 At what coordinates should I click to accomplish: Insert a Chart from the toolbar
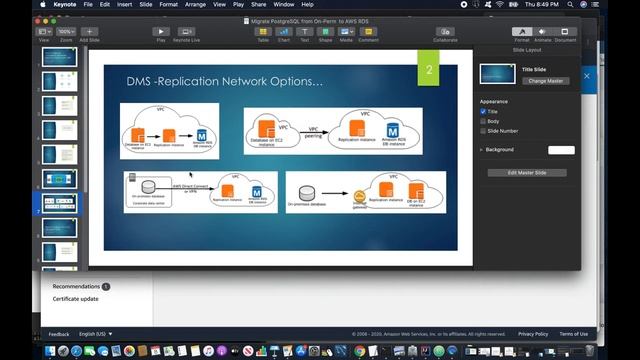tap(284, 32)
